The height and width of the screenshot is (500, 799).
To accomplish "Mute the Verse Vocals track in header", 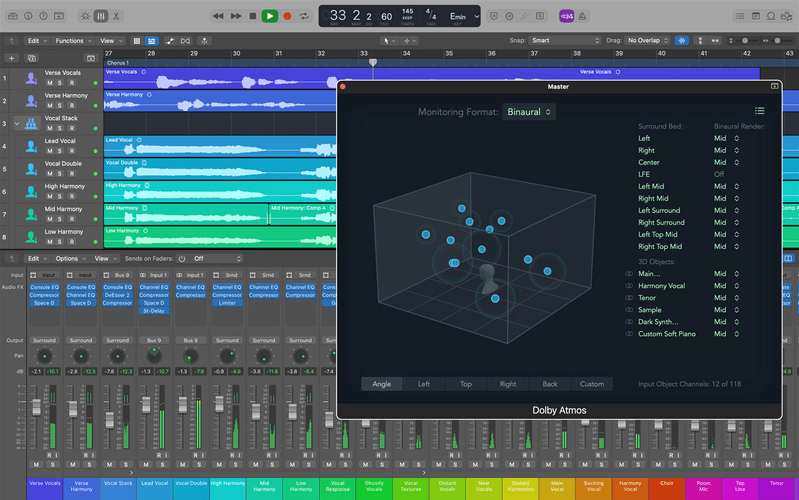I will point(49,83).
